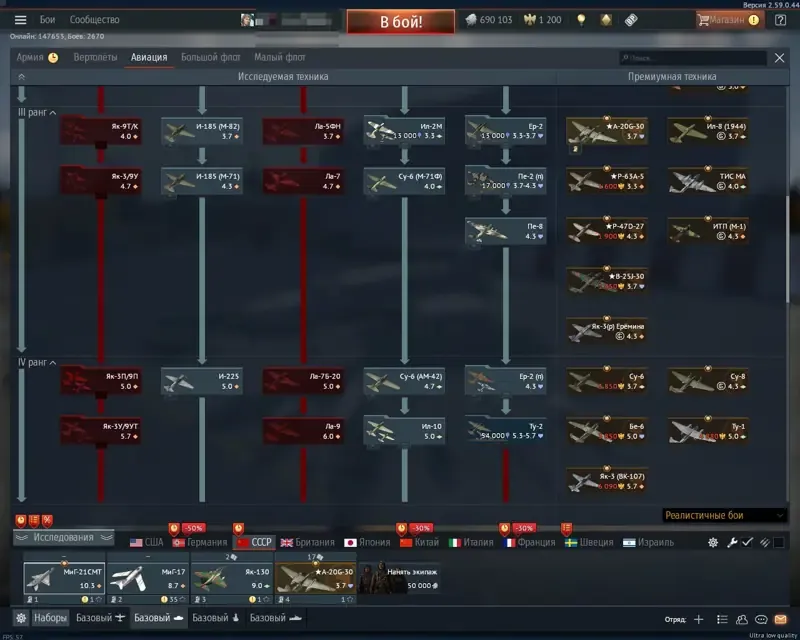Select the Як-130 crew slot
The height and width of the screenshot is (640, 800).
click(x=231, y=578)
